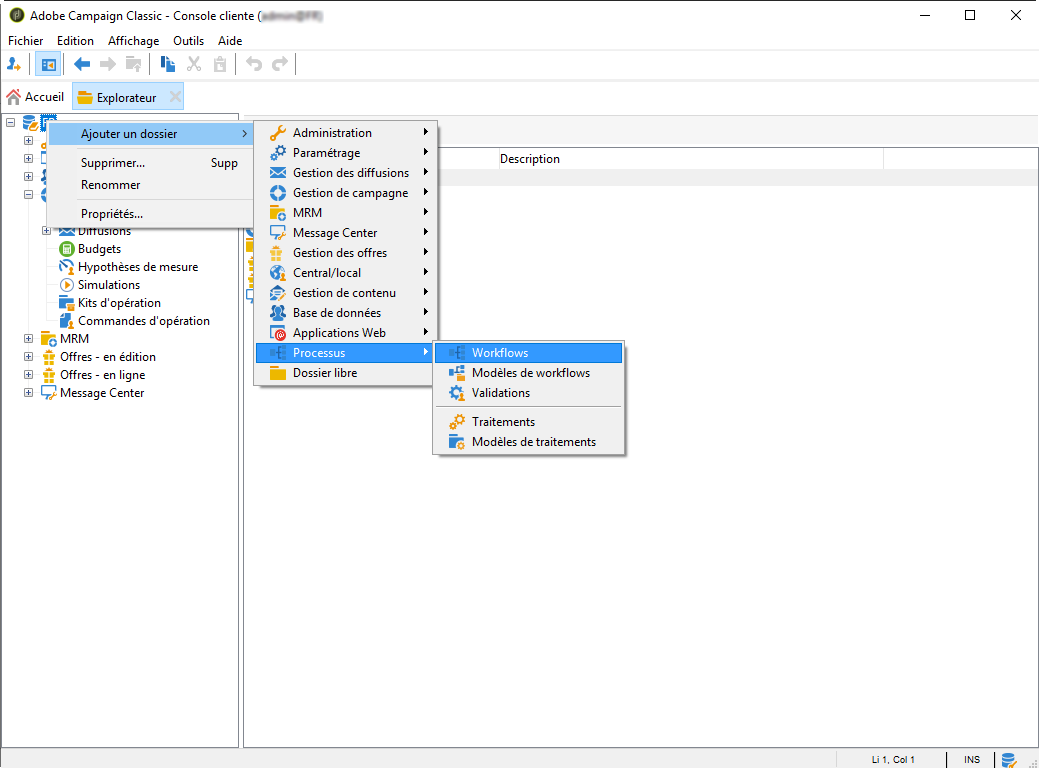This screenshot has width=1039, height=768.
Task: Select Commandes d'opération in tree
Action: [144, 321]
